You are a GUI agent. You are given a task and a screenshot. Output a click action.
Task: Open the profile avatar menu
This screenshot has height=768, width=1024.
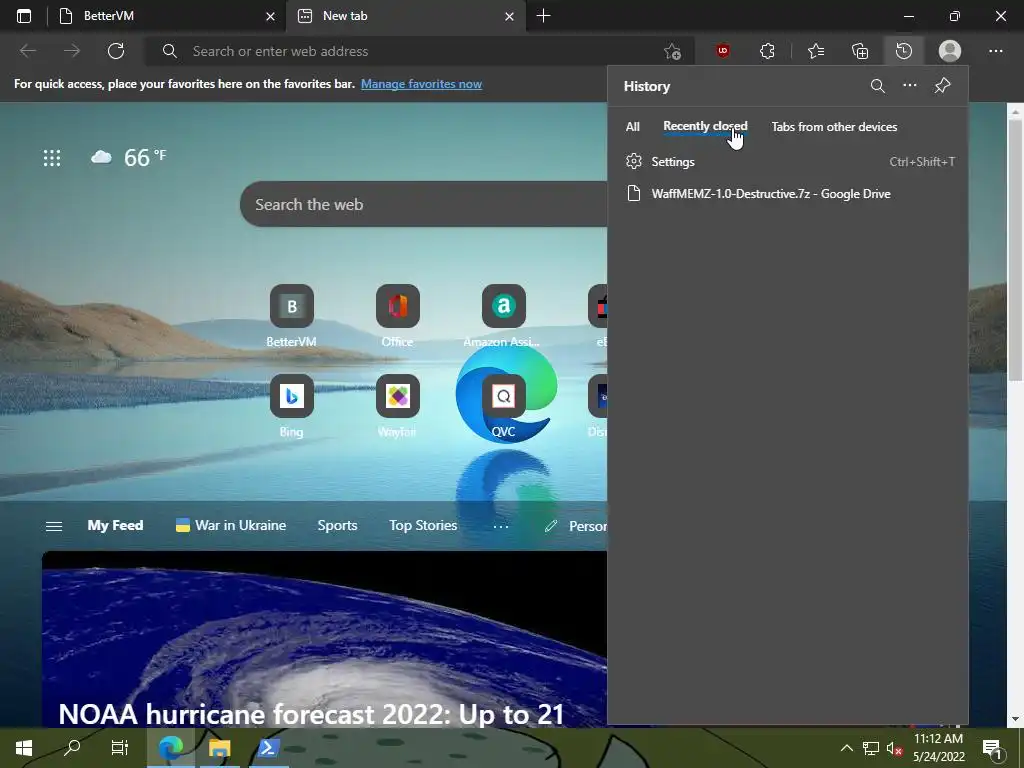pyautogui.click(x=950, y=51)
